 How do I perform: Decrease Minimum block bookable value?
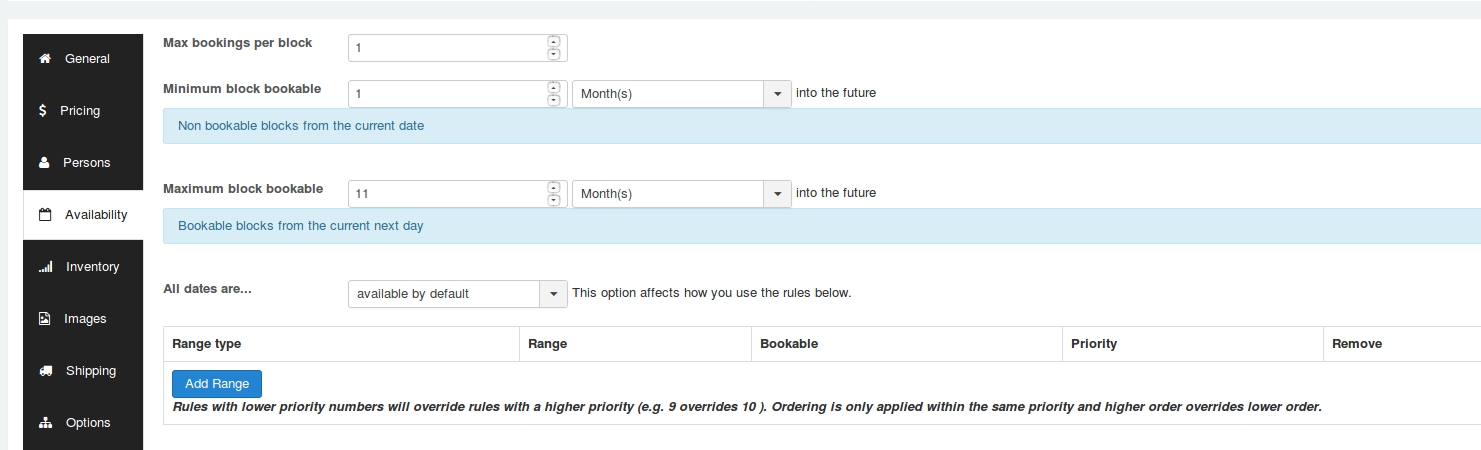coord(554,100)
